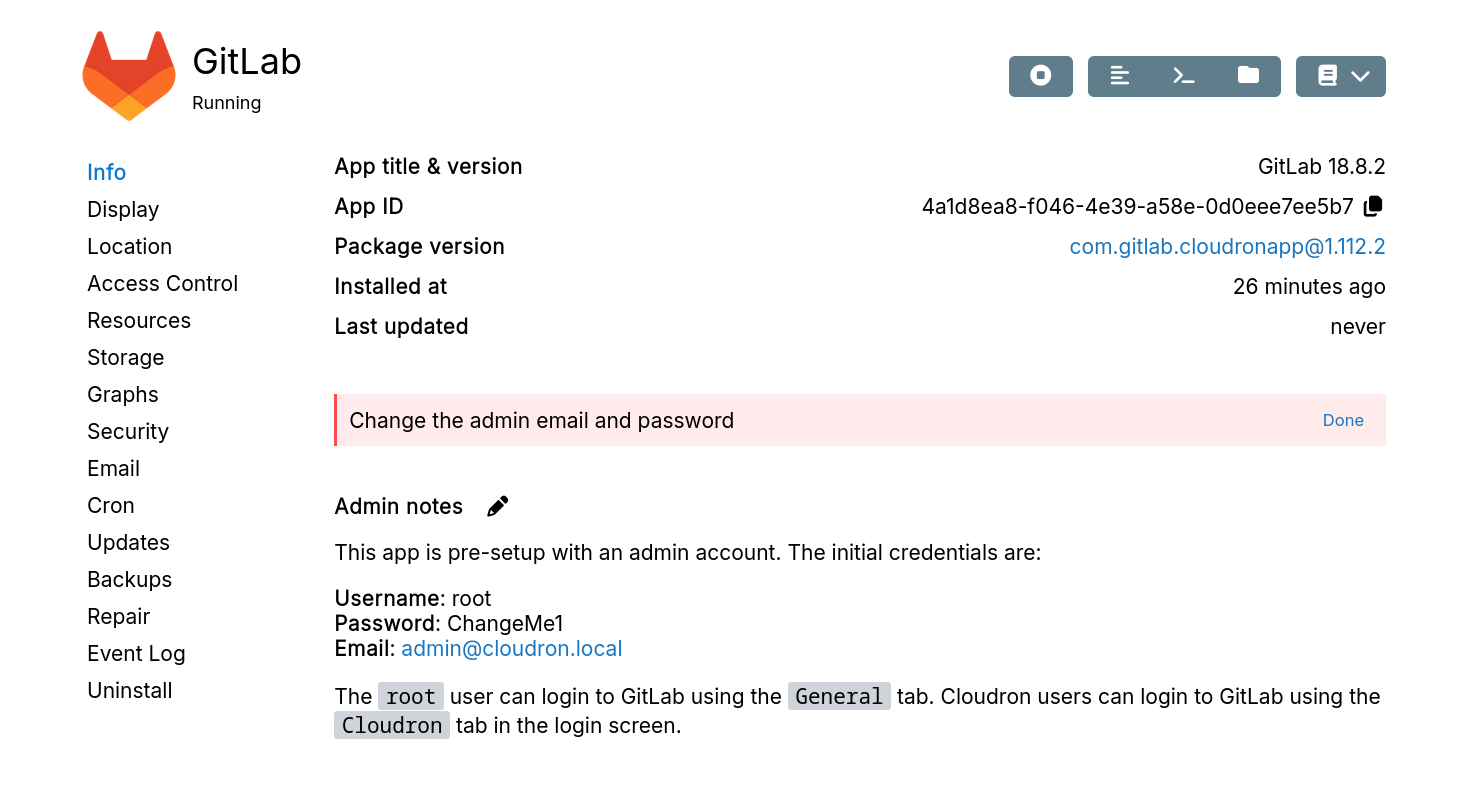Click the admin@cloudron.local email link

tap(512, 648)
